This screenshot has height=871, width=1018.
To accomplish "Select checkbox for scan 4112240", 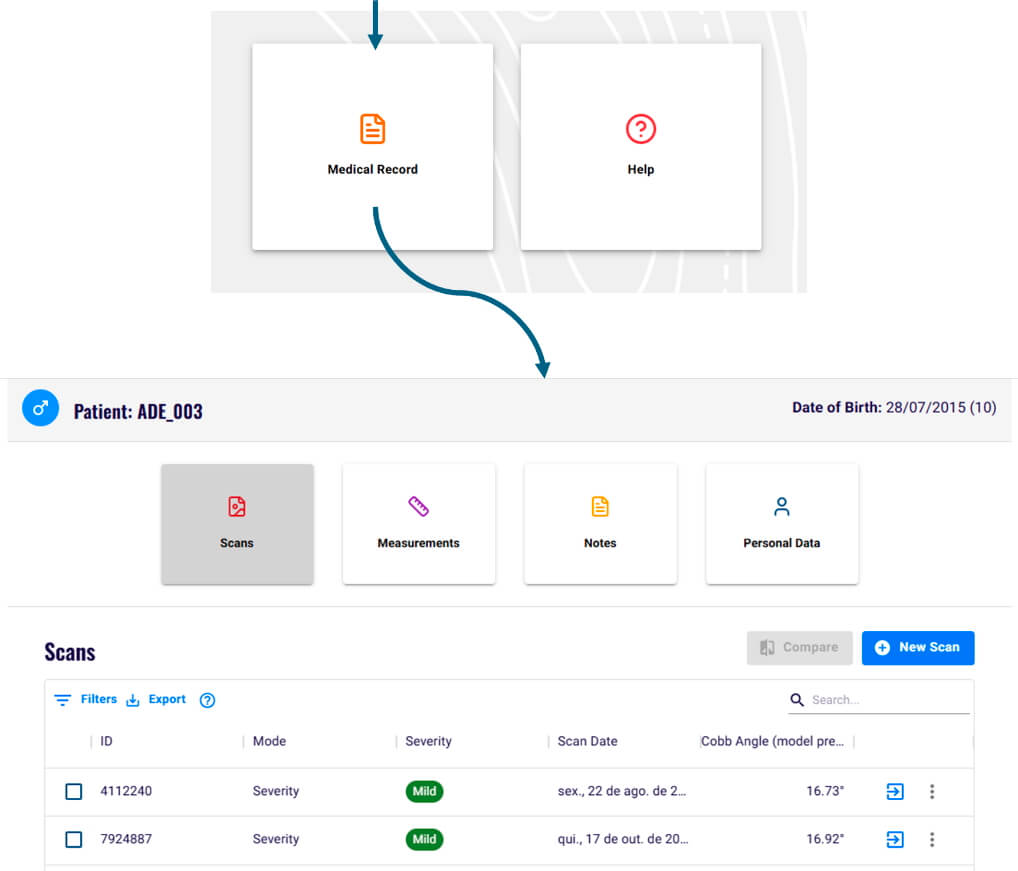I will point(73,791).
